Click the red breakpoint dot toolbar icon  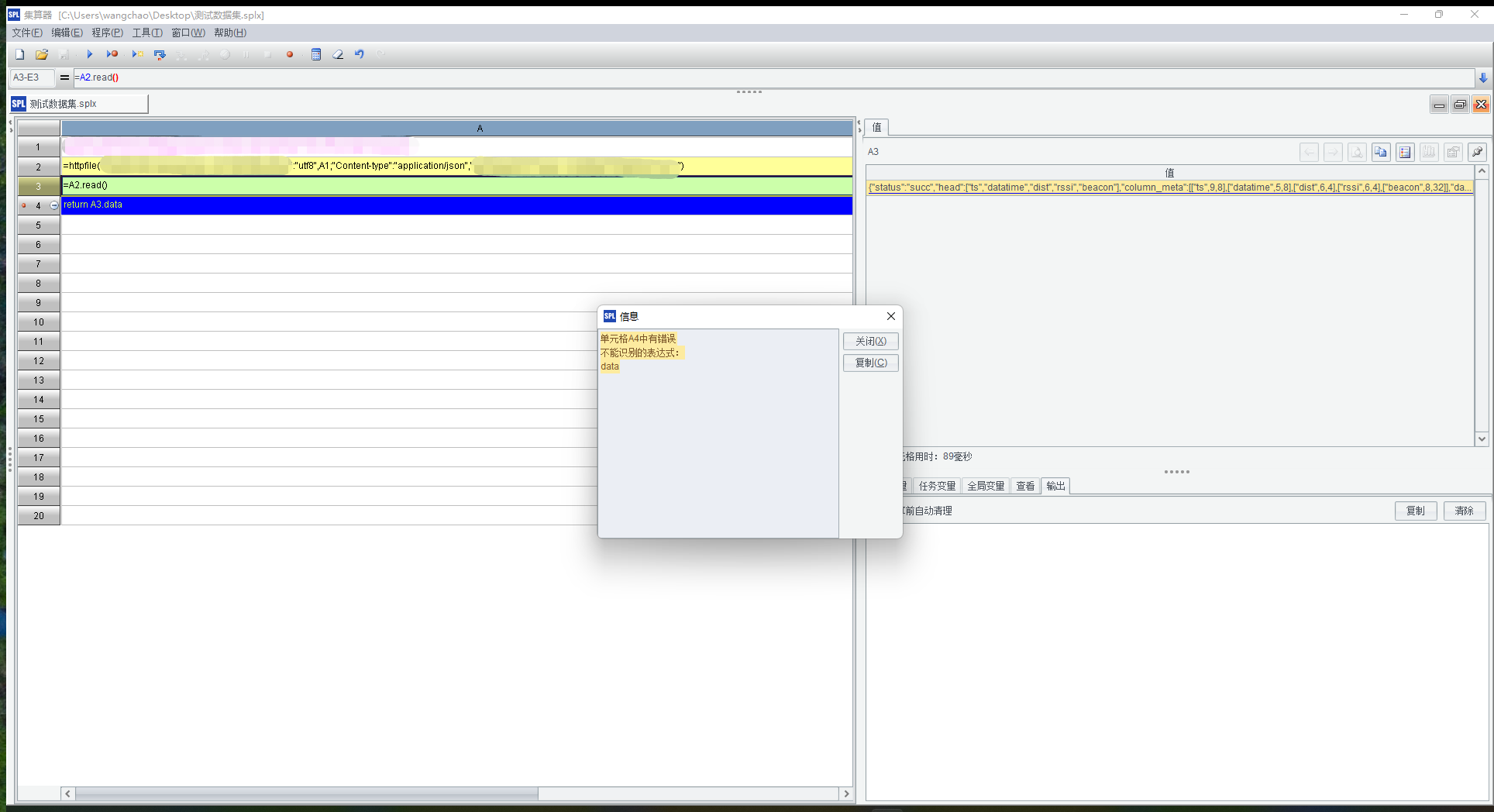(x=290, y=54)
